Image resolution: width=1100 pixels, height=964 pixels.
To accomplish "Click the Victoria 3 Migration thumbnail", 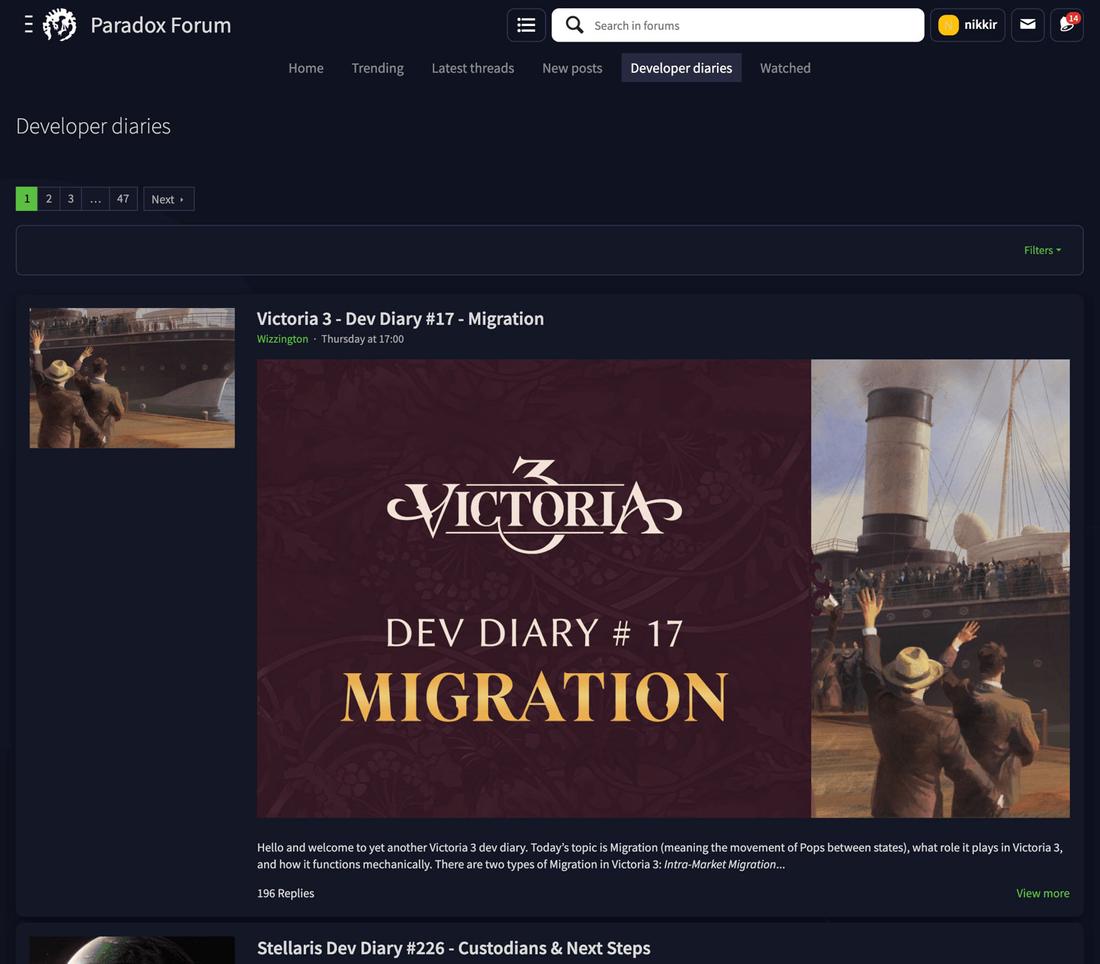I will tap(132, 378).
